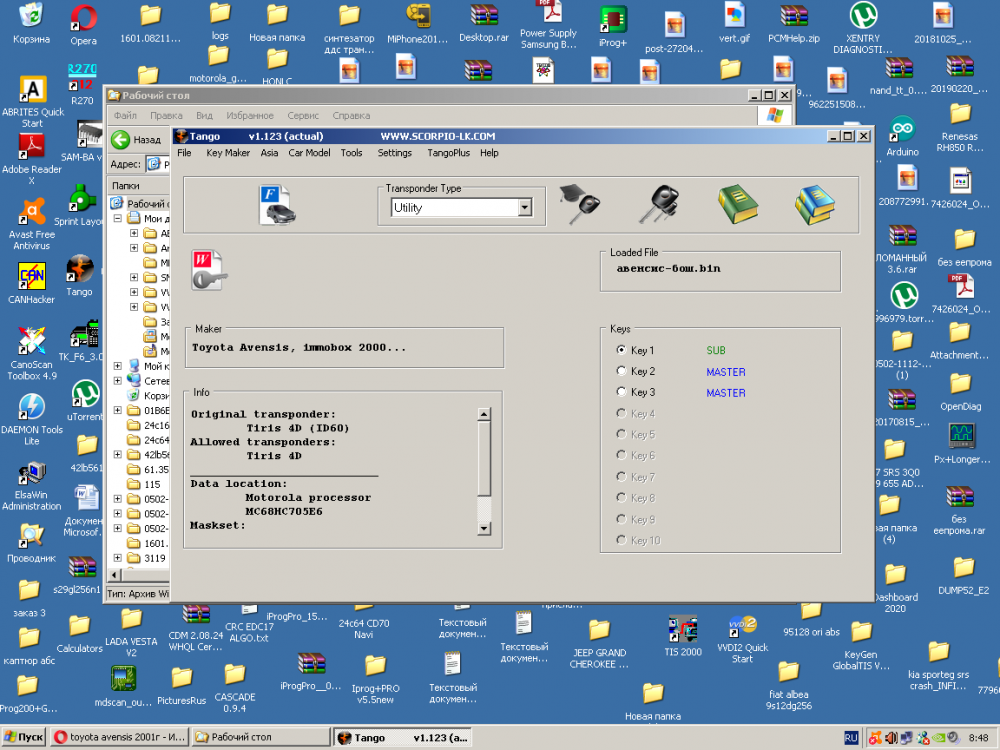
Task: Open the Transponder Type dropdown
Action: pos(524,208)
